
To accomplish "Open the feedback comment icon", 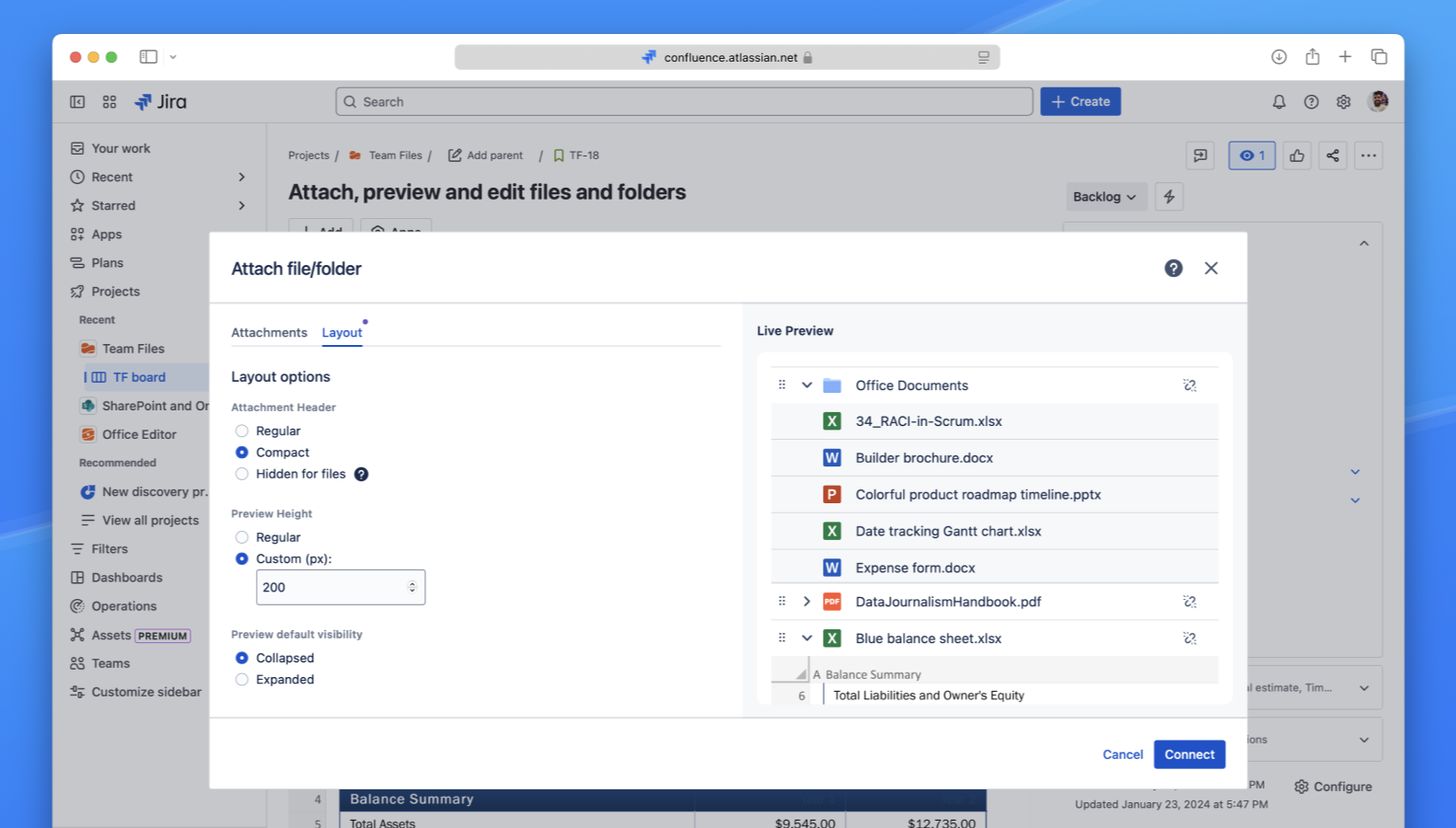I will point(1200,155).
